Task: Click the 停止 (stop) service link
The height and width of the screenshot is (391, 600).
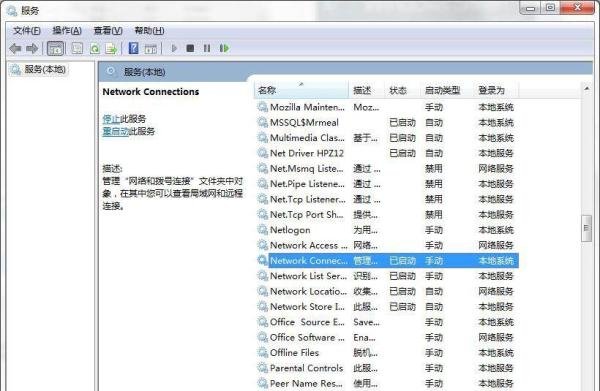Action: click(x=111, y=119)
